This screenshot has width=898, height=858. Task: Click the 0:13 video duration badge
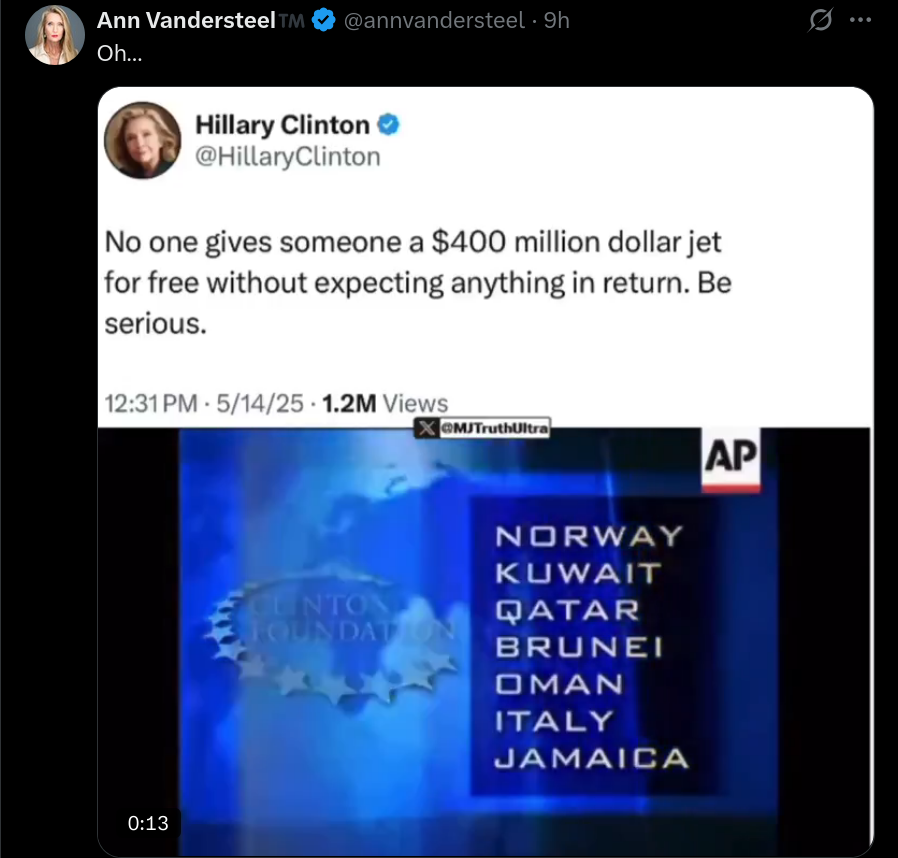point(148,823)
